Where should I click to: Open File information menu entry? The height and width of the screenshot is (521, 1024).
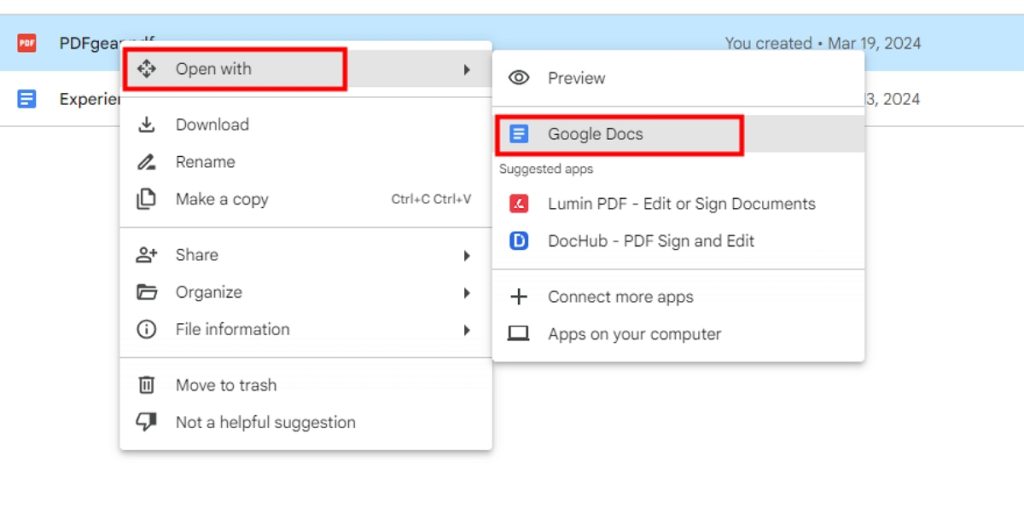306,329
